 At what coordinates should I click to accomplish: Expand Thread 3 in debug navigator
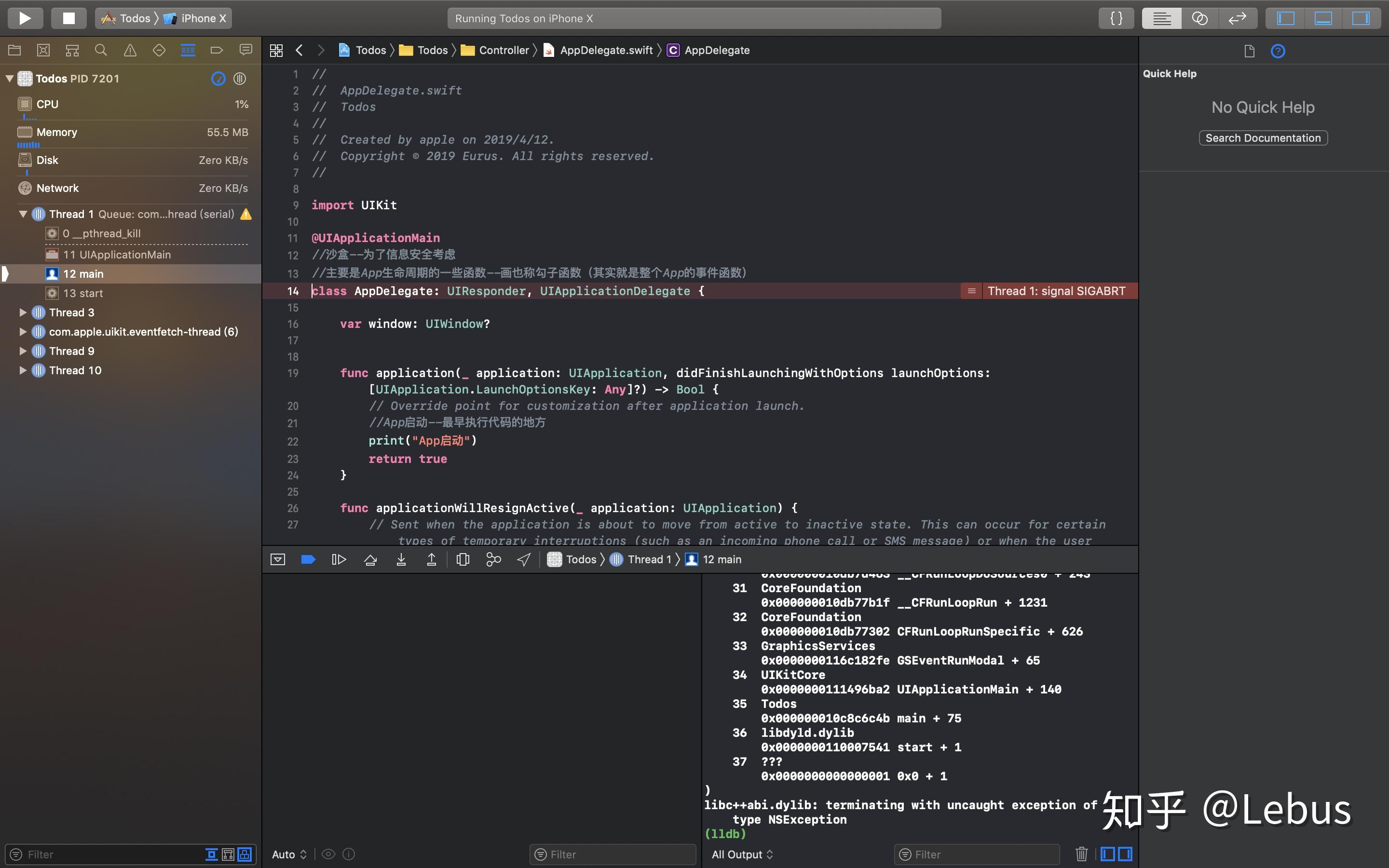tap(23, 312)
